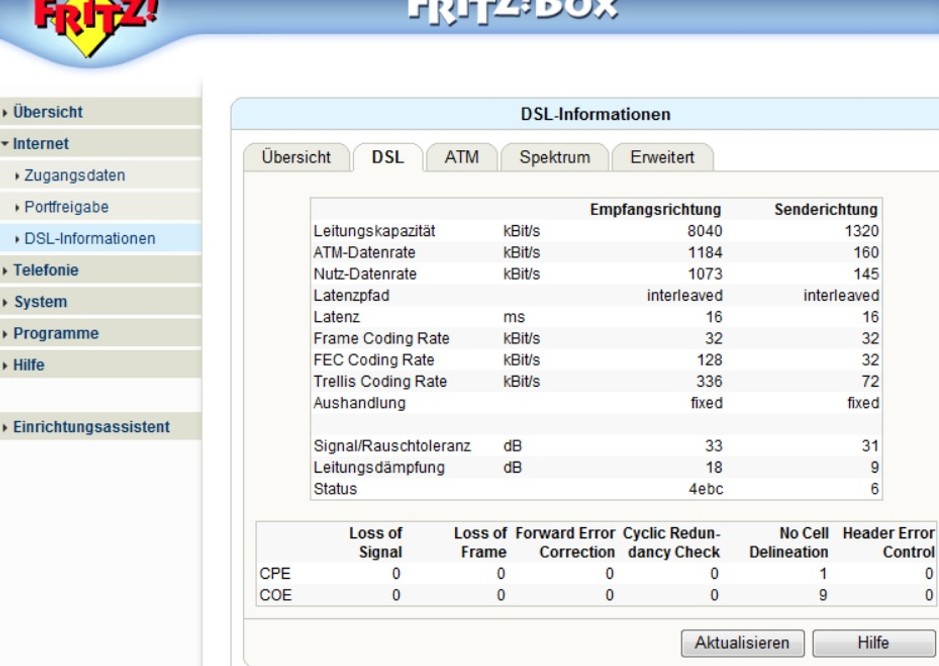The image size is (939, 666).
Task: Expand the System menu section
Action: click(40, 302)
